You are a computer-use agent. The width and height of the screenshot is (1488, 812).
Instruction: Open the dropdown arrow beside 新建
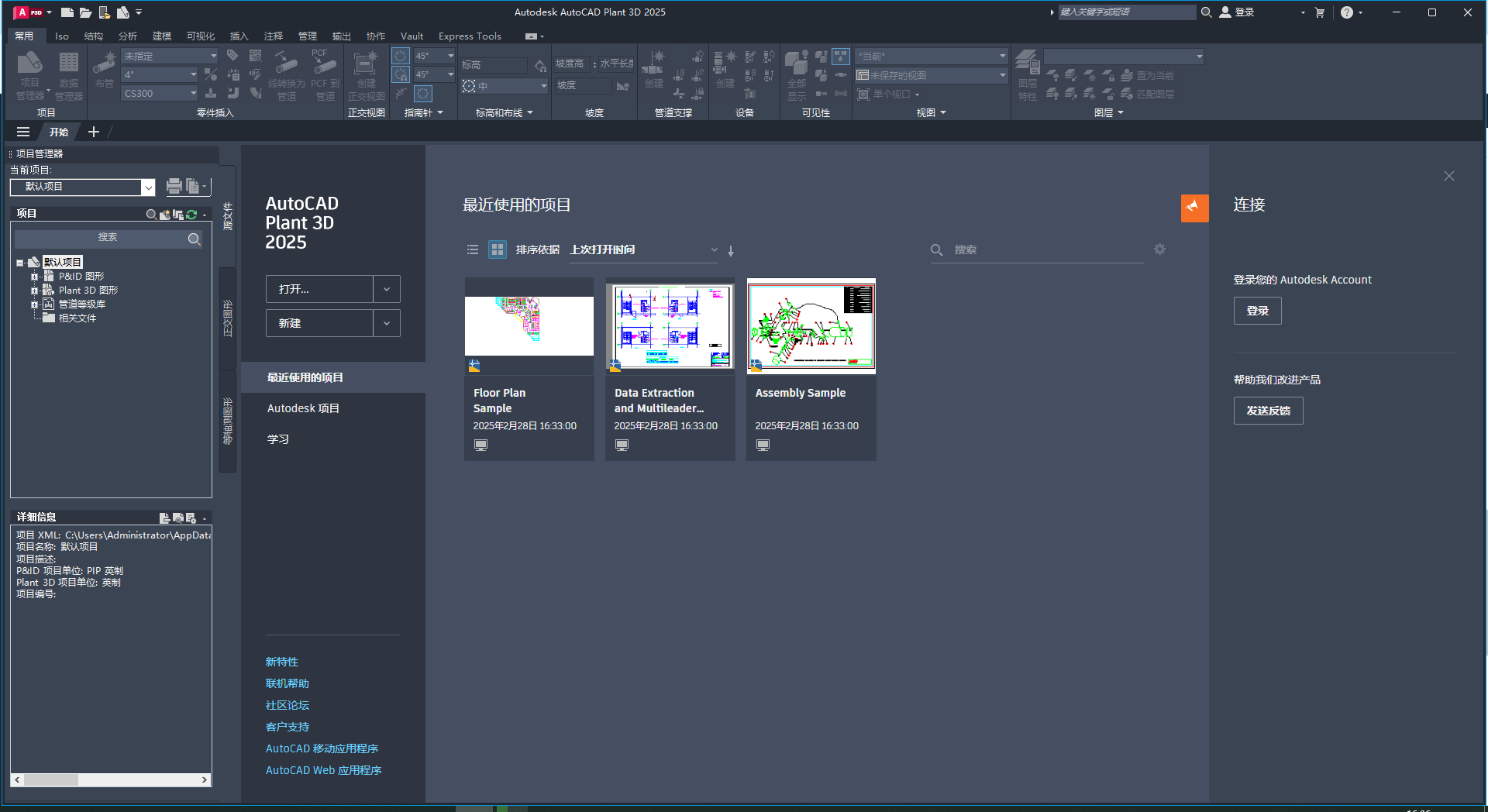click(387, 323)
